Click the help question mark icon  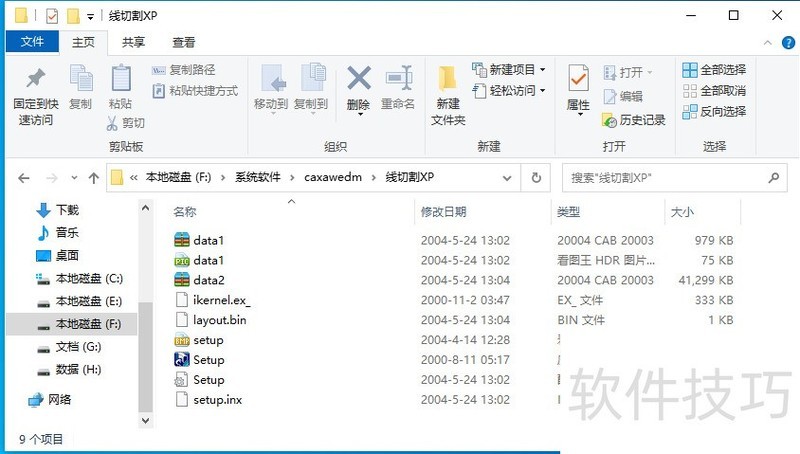pos(788,43)
